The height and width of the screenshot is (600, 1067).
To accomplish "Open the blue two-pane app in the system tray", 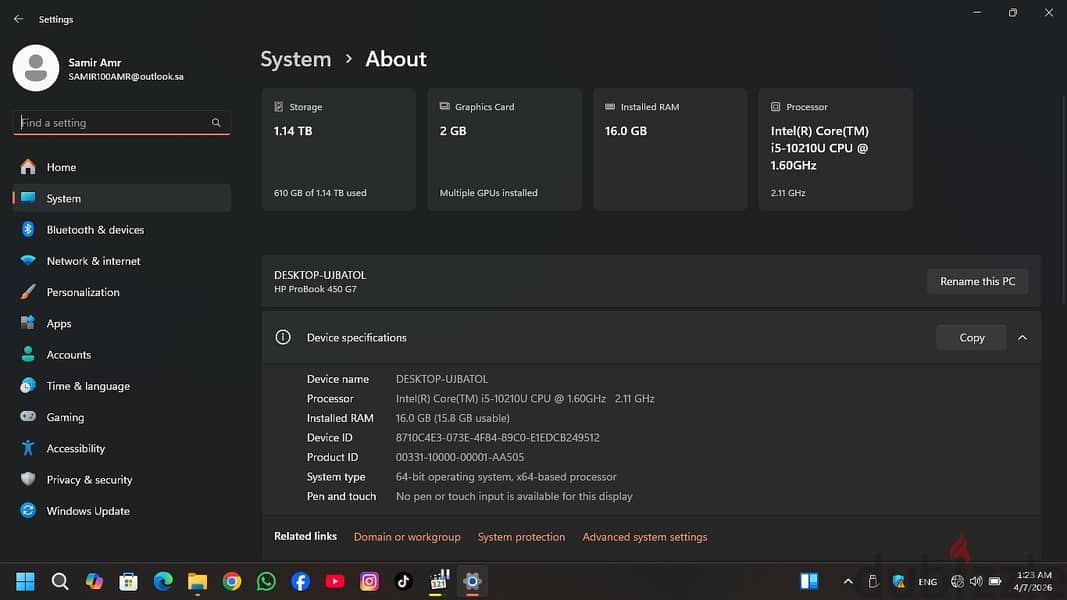I will click(x=809, y=581).
